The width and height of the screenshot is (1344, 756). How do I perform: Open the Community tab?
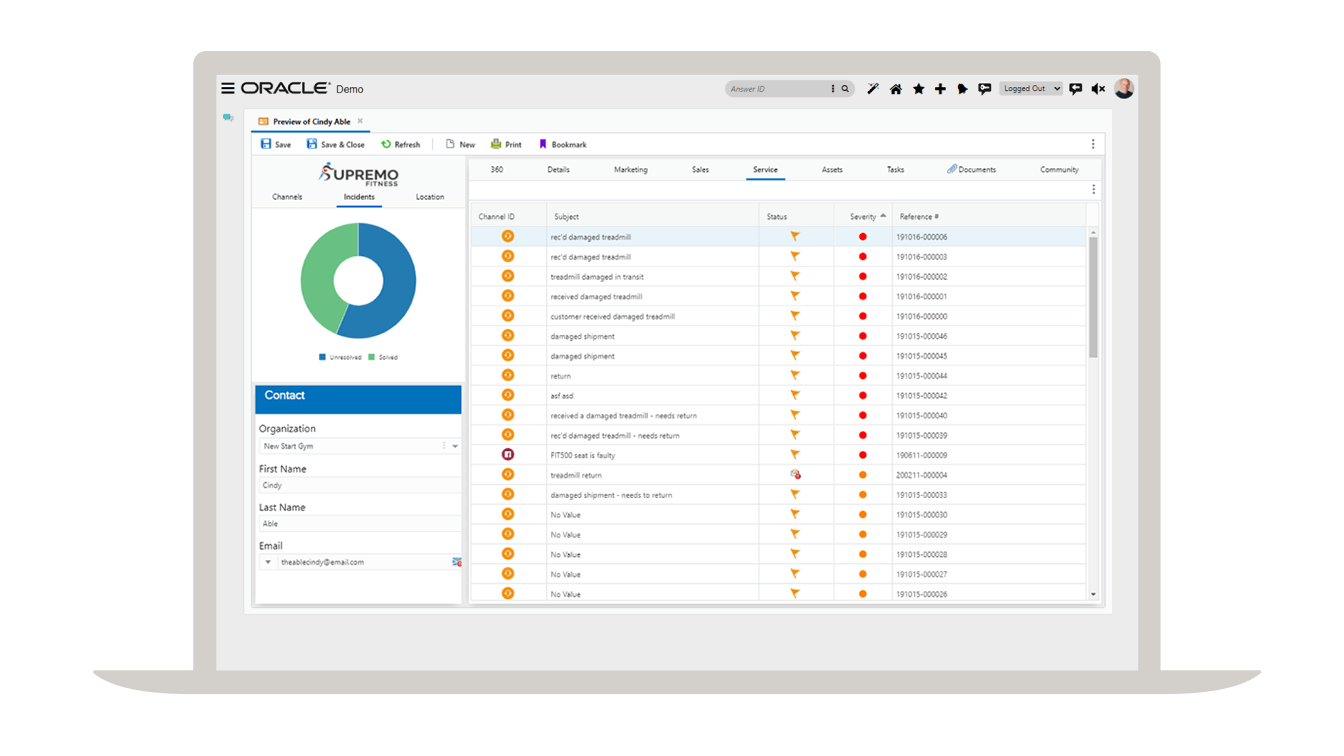(x=1059, y=170)
